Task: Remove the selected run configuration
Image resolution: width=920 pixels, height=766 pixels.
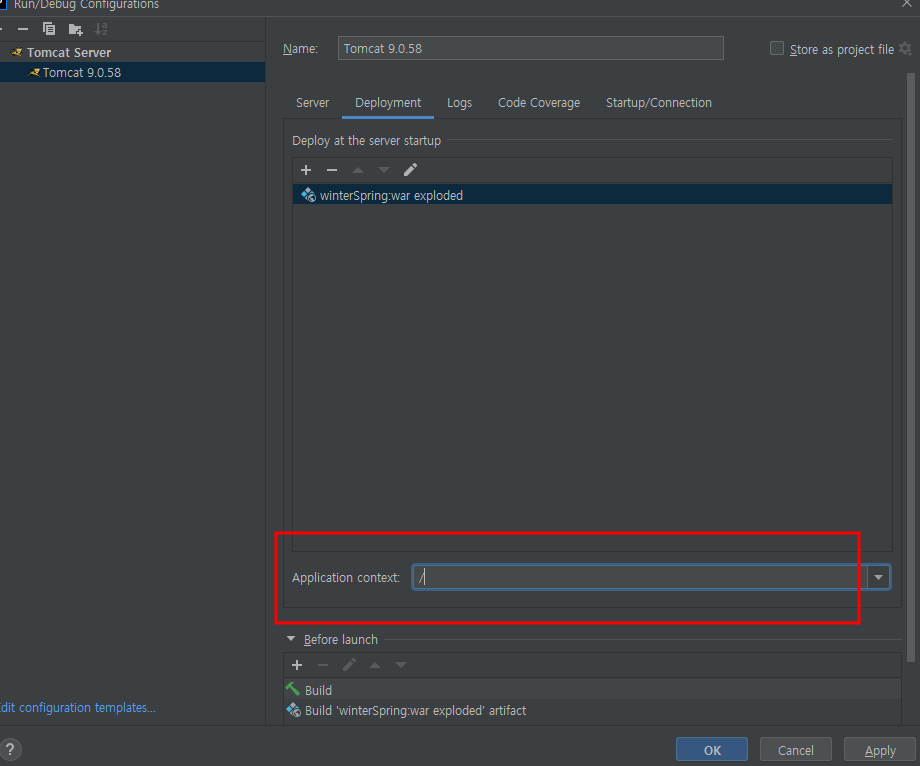Action: coord(23,29)
